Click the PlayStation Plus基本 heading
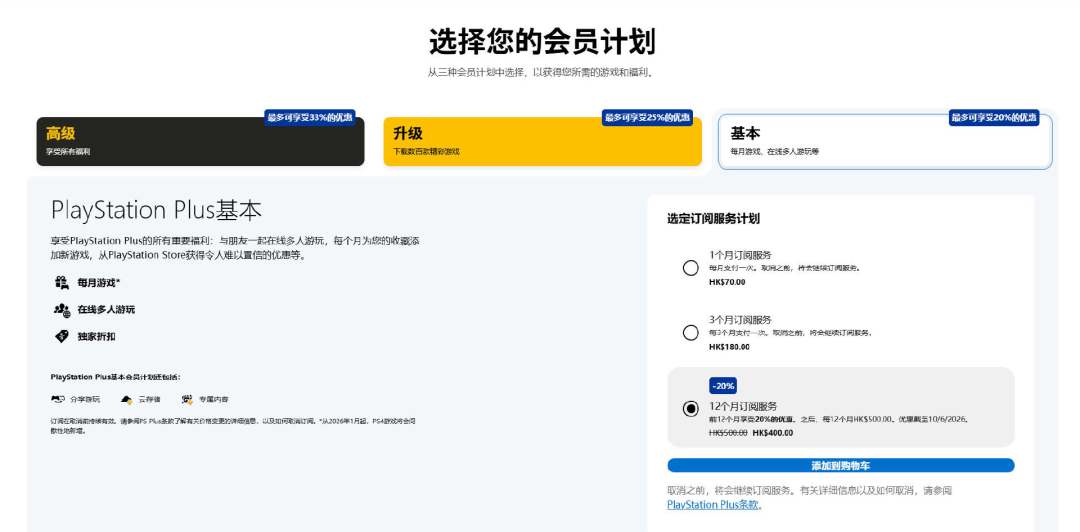This screenshot has width=1080, height=532. coord(156,210)
